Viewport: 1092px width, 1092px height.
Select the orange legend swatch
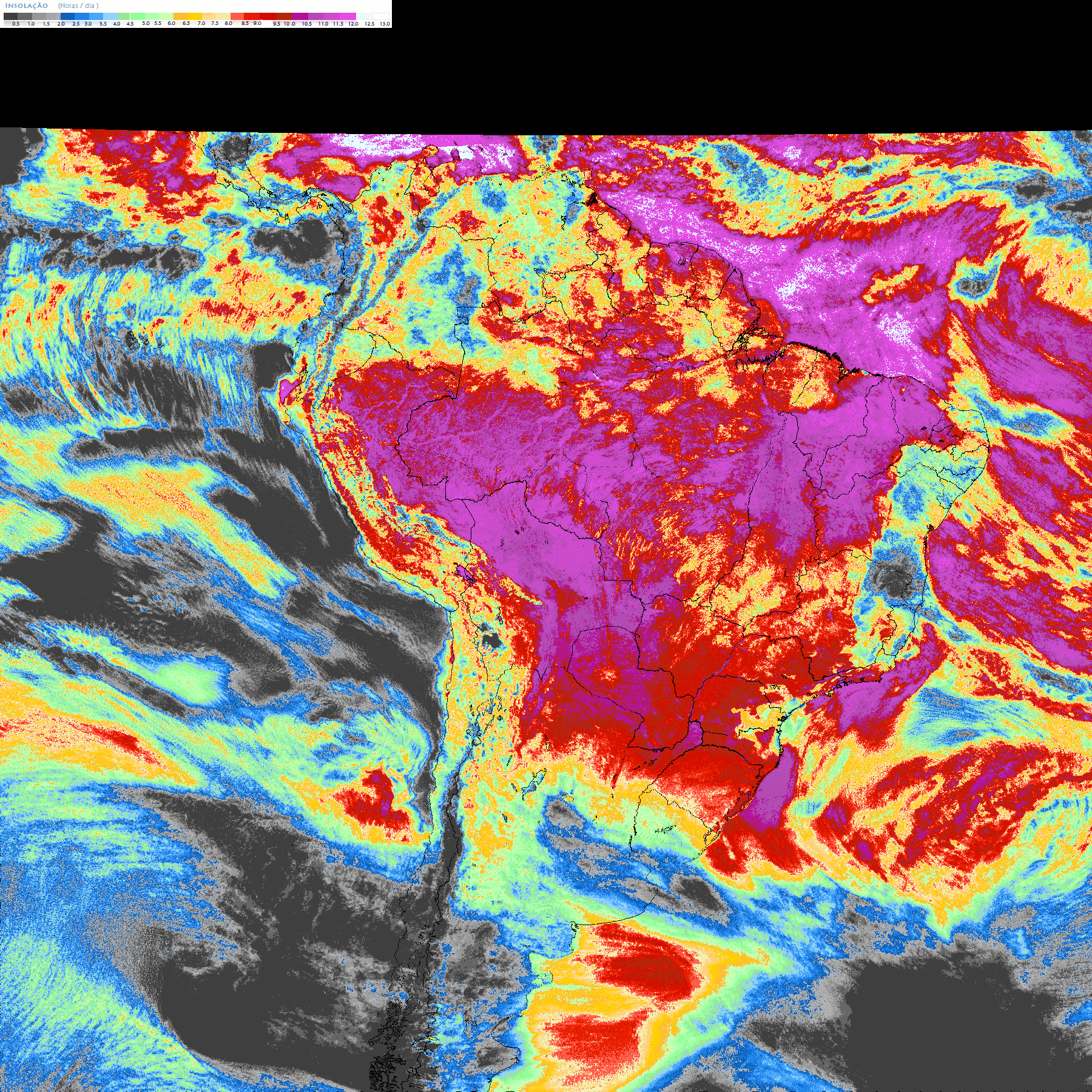(180, 16)
